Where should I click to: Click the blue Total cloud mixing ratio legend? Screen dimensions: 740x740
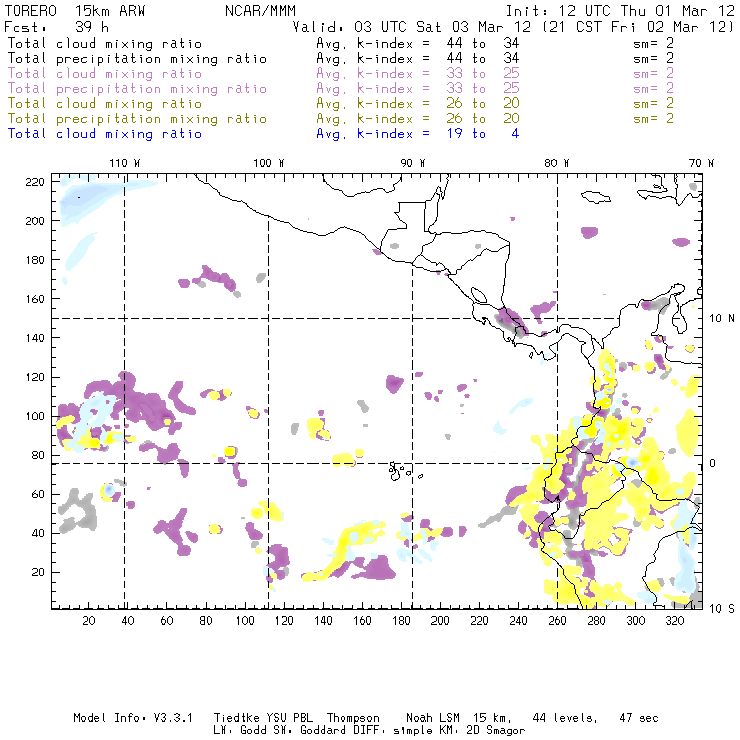[105, 134]
